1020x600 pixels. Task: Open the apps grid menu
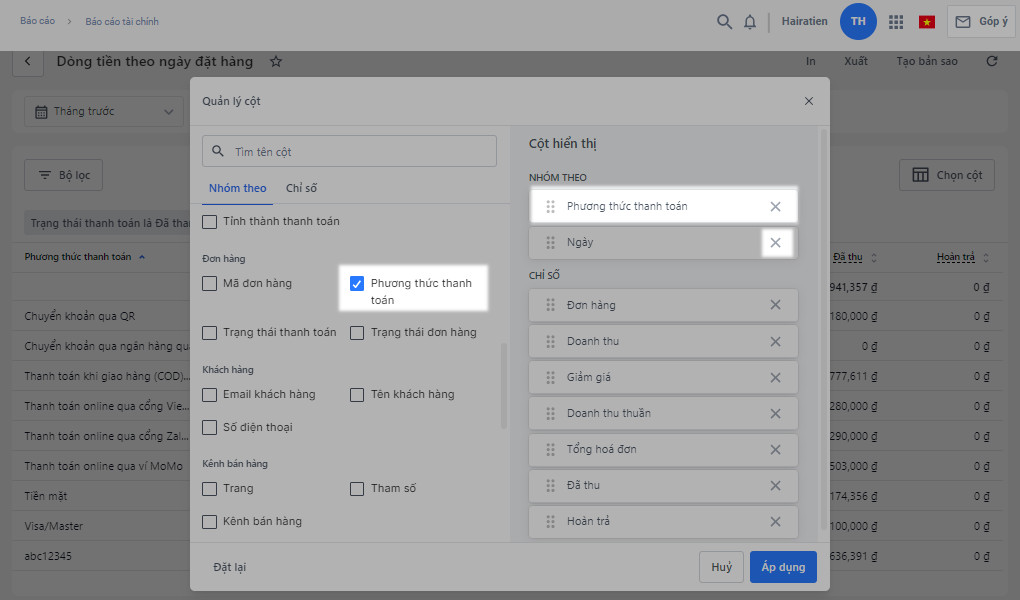coord(896,22)
